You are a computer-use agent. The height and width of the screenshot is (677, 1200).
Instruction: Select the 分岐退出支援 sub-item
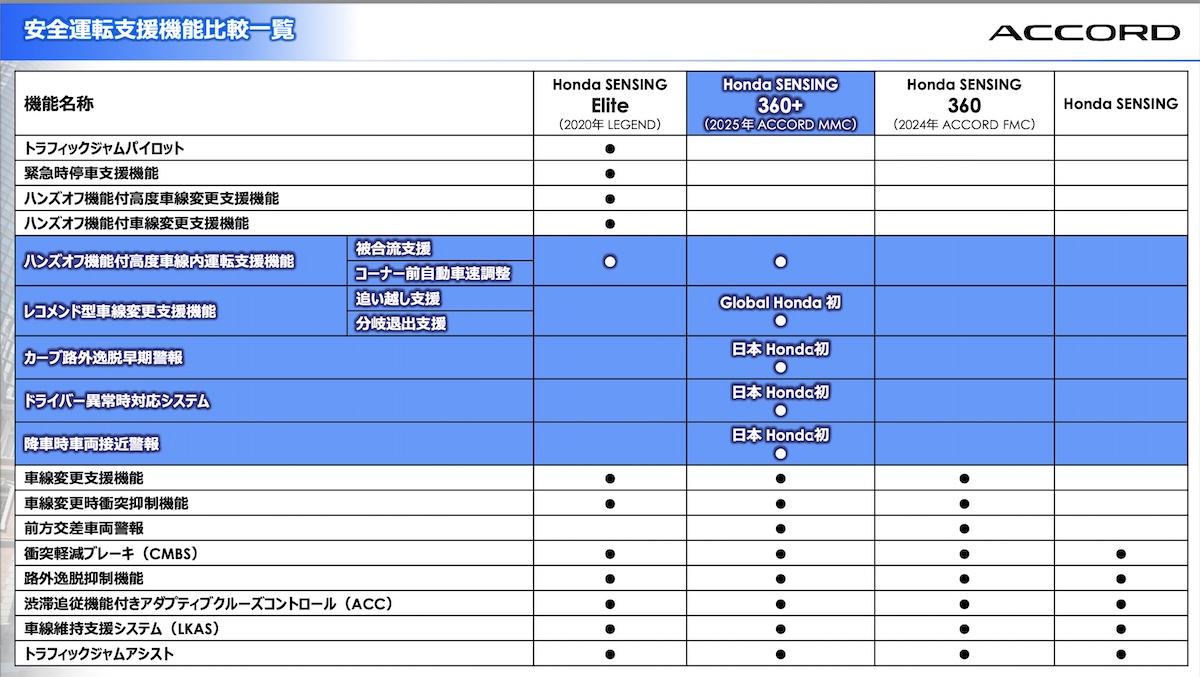401,323
